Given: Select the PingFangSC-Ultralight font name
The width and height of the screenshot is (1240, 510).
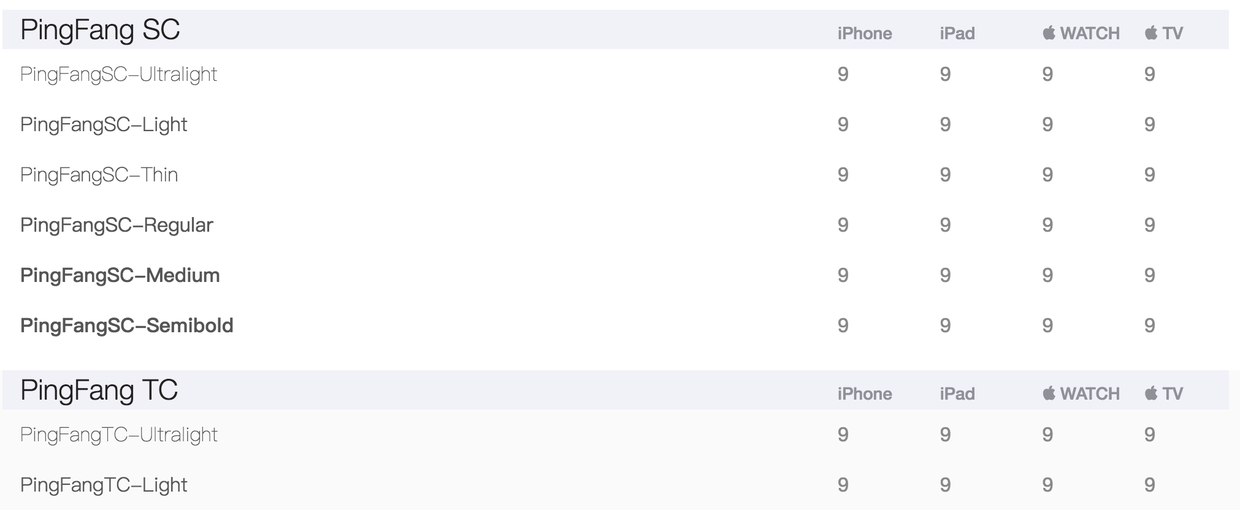Looking at the screenshot, I should pyautogui.click(x=118, y=74).
